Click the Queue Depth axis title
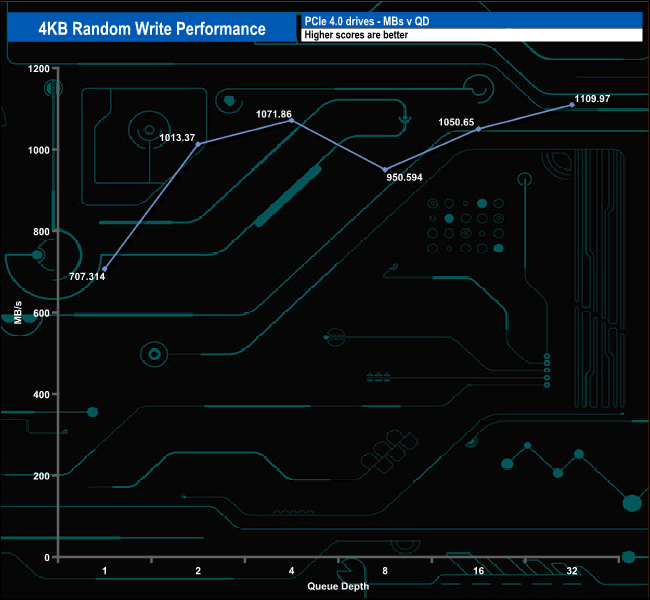Image resolution: width=650 pixels, height=600 pixels. coord(338,586)
